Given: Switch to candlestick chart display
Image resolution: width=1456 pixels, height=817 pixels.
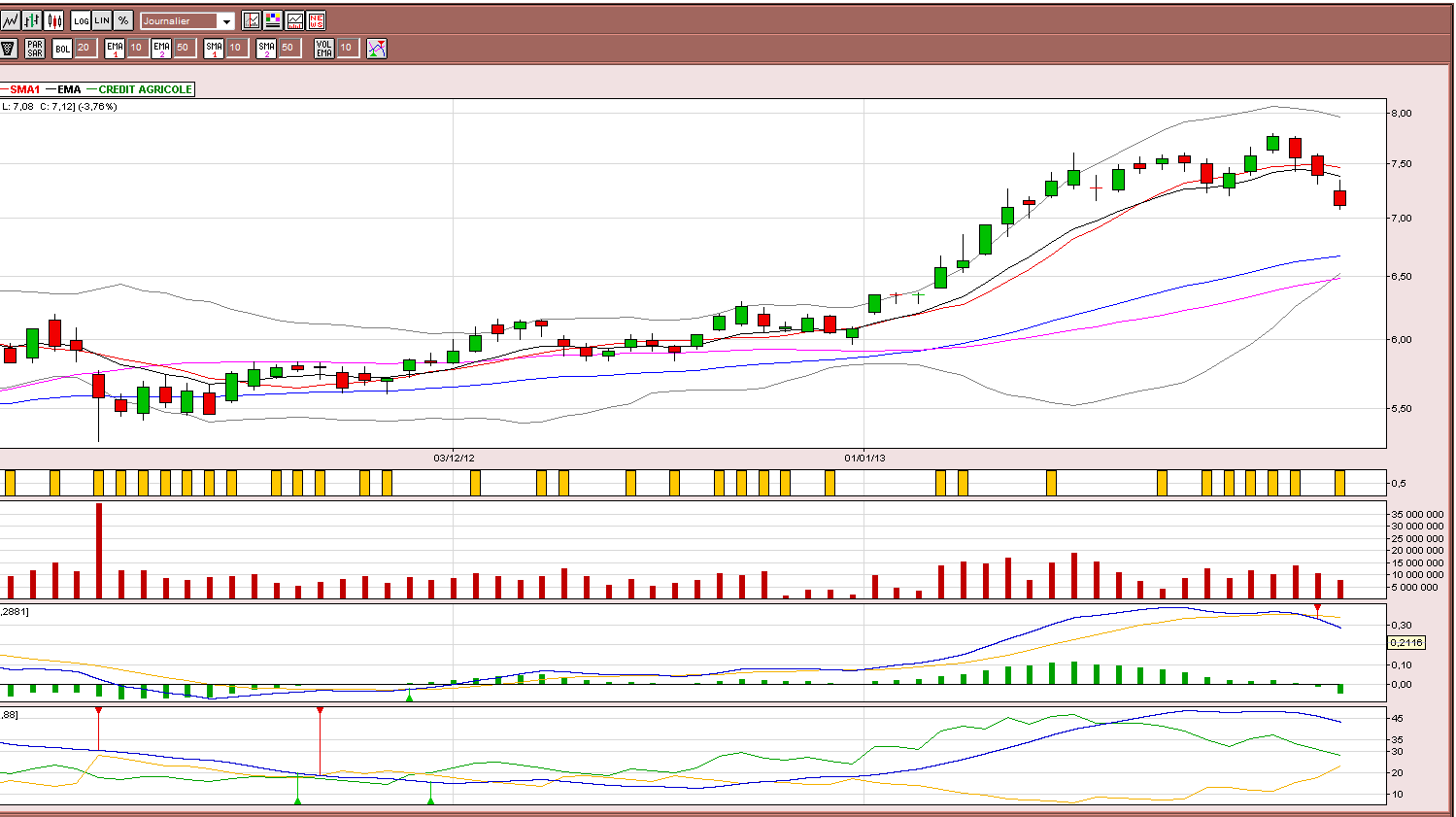Looking at the screenshot, I should click(x=54, y=20).
